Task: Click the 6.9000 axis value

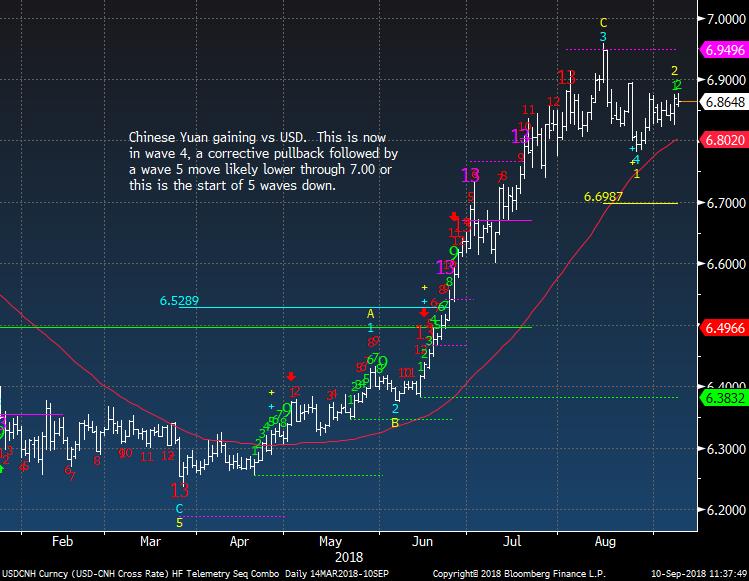Action: [725, 80]
